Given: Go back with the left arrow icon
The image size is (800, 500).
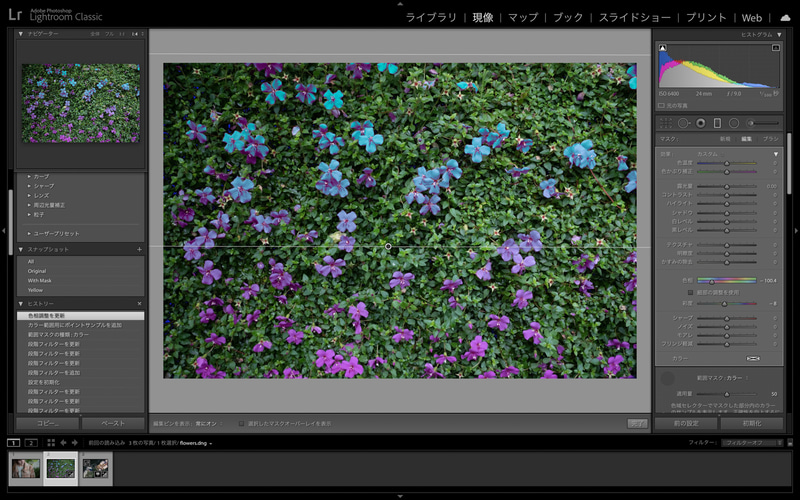Looking at the screenshot, I should click(x=63, y=442).
